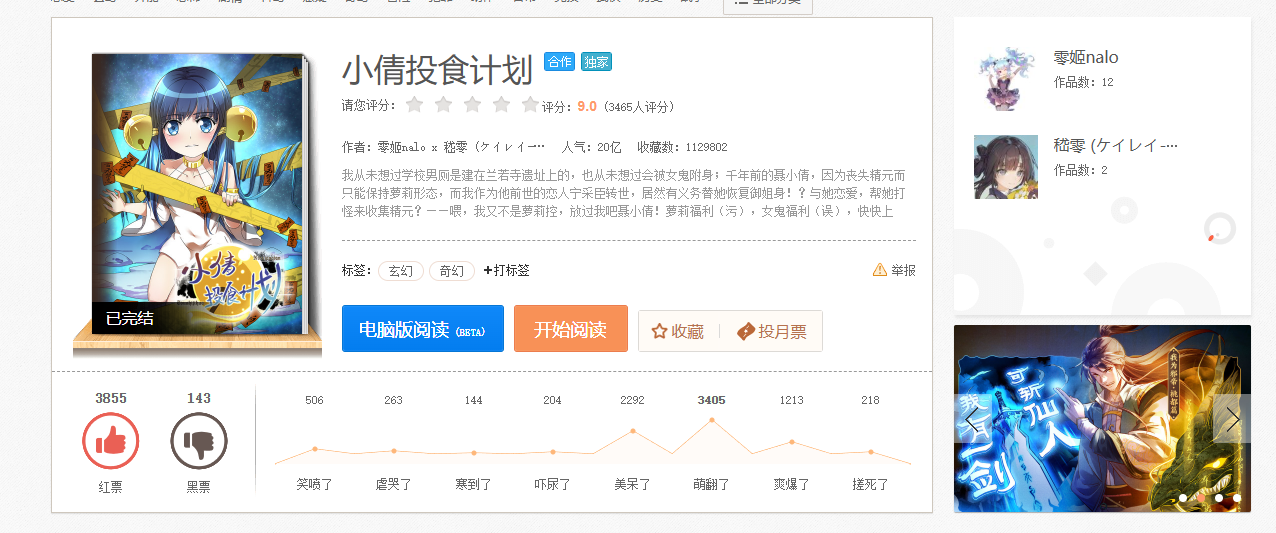Click the 小倩投食计划 comic cover
This screenshot has height=533, width=1276.
coord(198,194)
